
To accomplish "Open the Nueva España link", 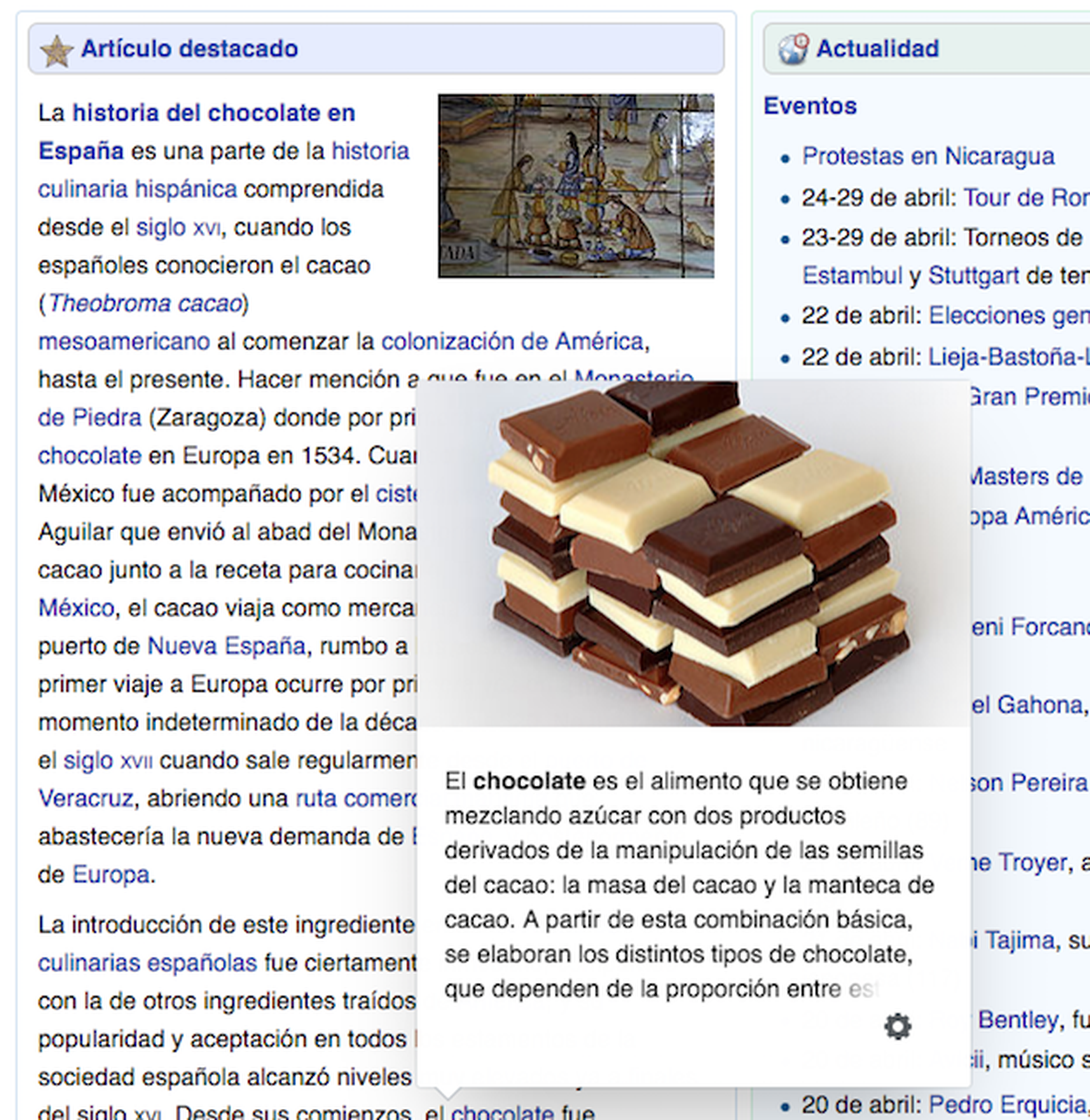I will coord(226,646).
